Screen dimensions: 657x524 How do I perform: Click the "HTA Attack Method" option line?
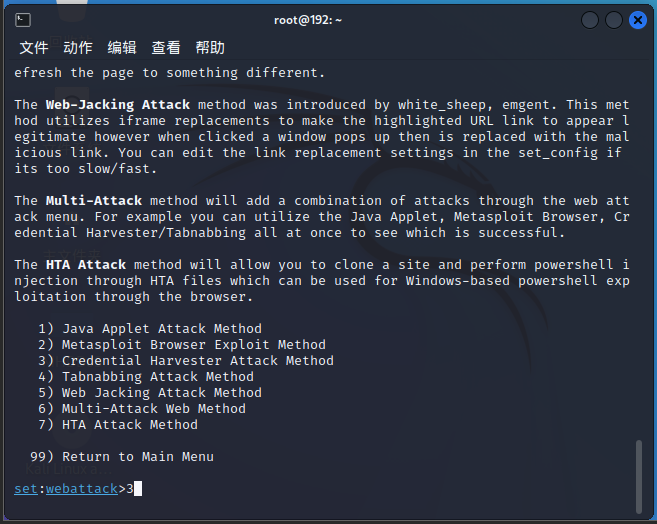pyautogui.click(x=130, y=425)
